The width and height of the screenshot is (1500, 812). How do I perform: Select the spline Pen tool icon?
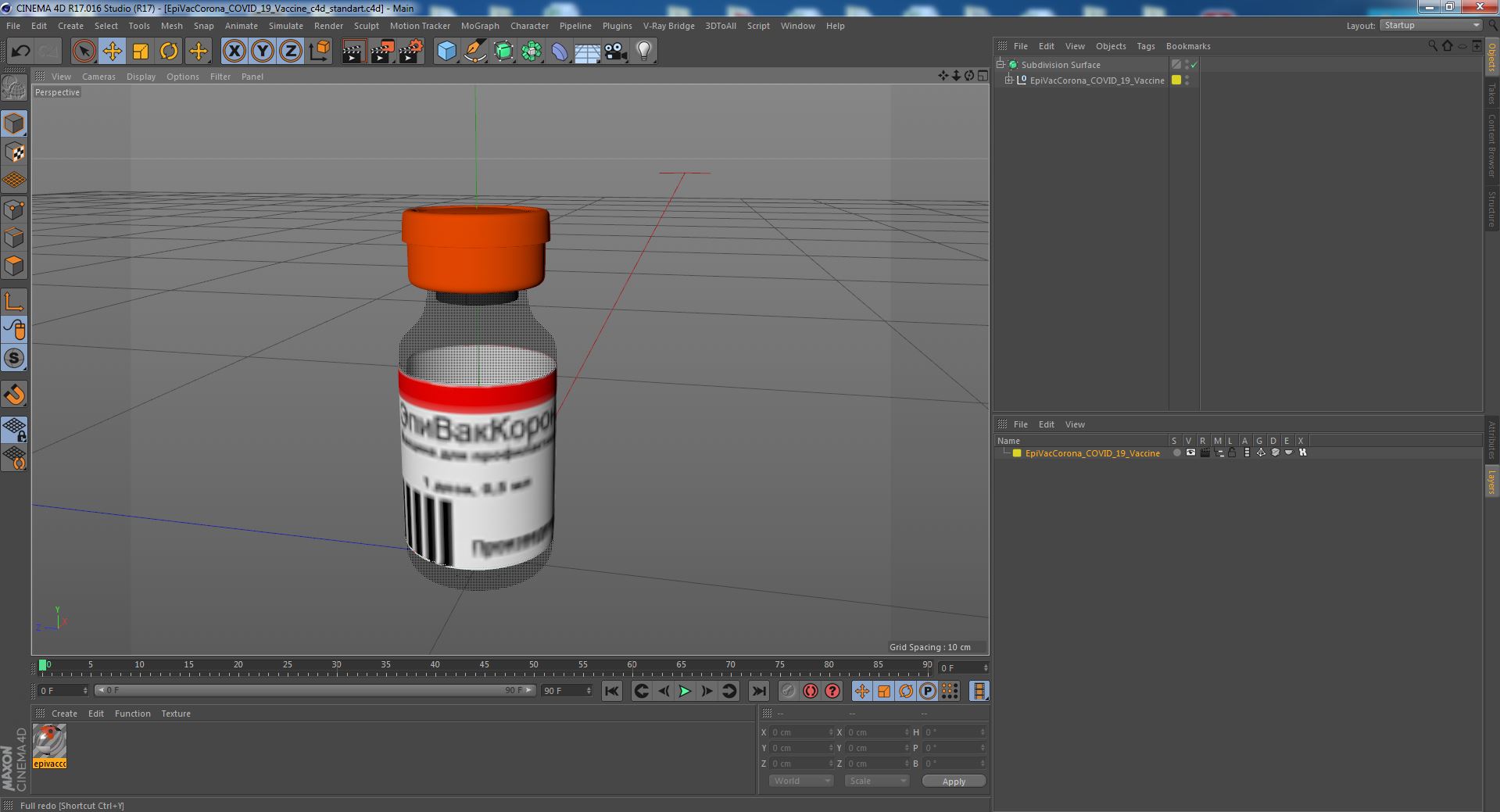474,52
